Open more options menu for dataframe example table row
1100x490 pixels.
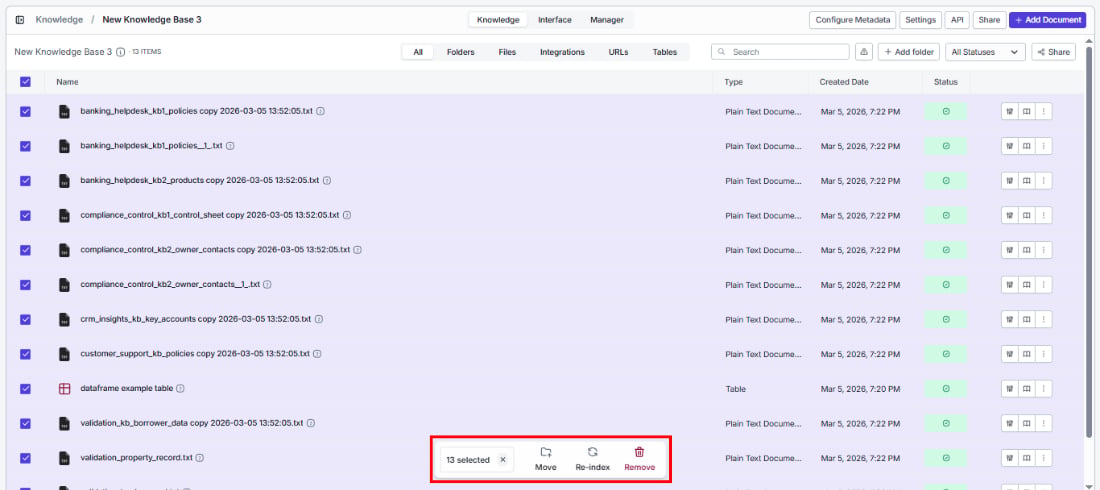pyautogui.click(x=1044, y=388)
